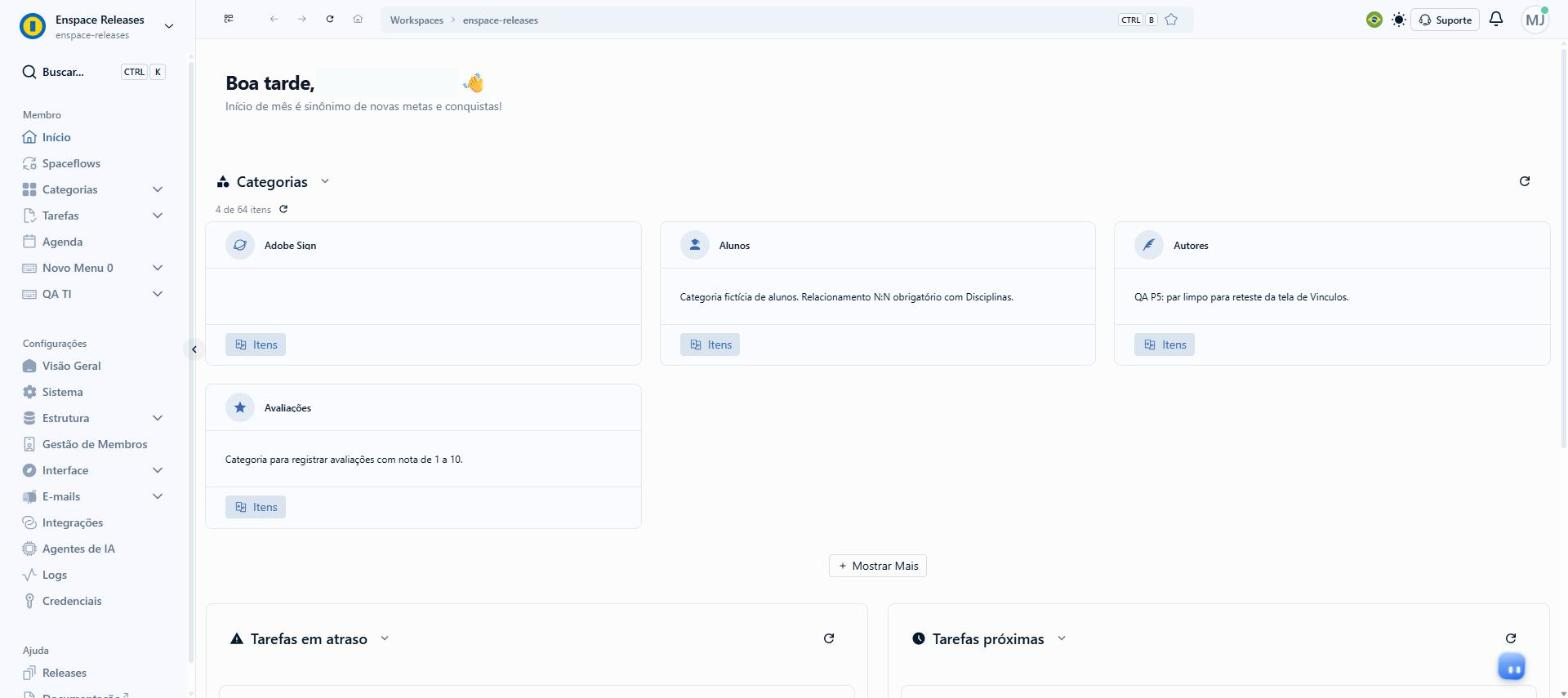1568x698 pixels.
Task: Toggle the sidebar panel icon in top bar
Action: (x=230, y=19)
